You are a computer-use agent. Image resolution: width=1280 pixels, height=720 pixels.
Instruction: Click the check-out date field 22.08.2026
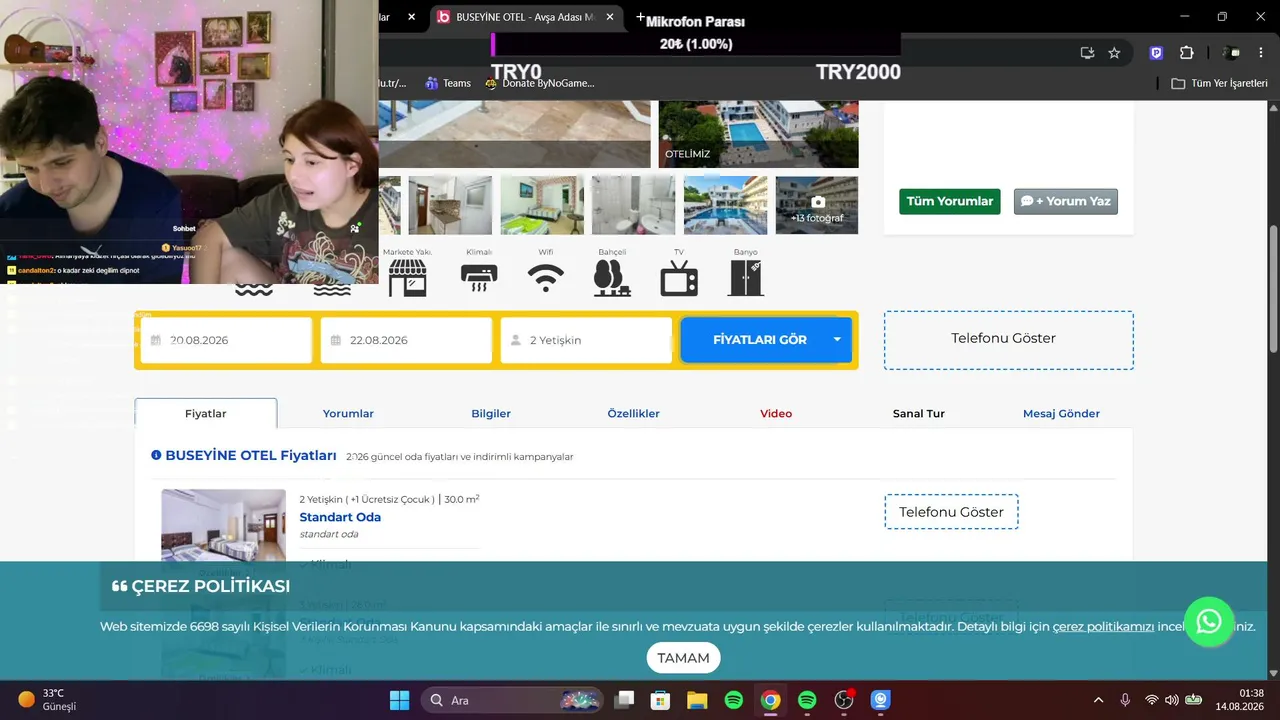point(406,340)
